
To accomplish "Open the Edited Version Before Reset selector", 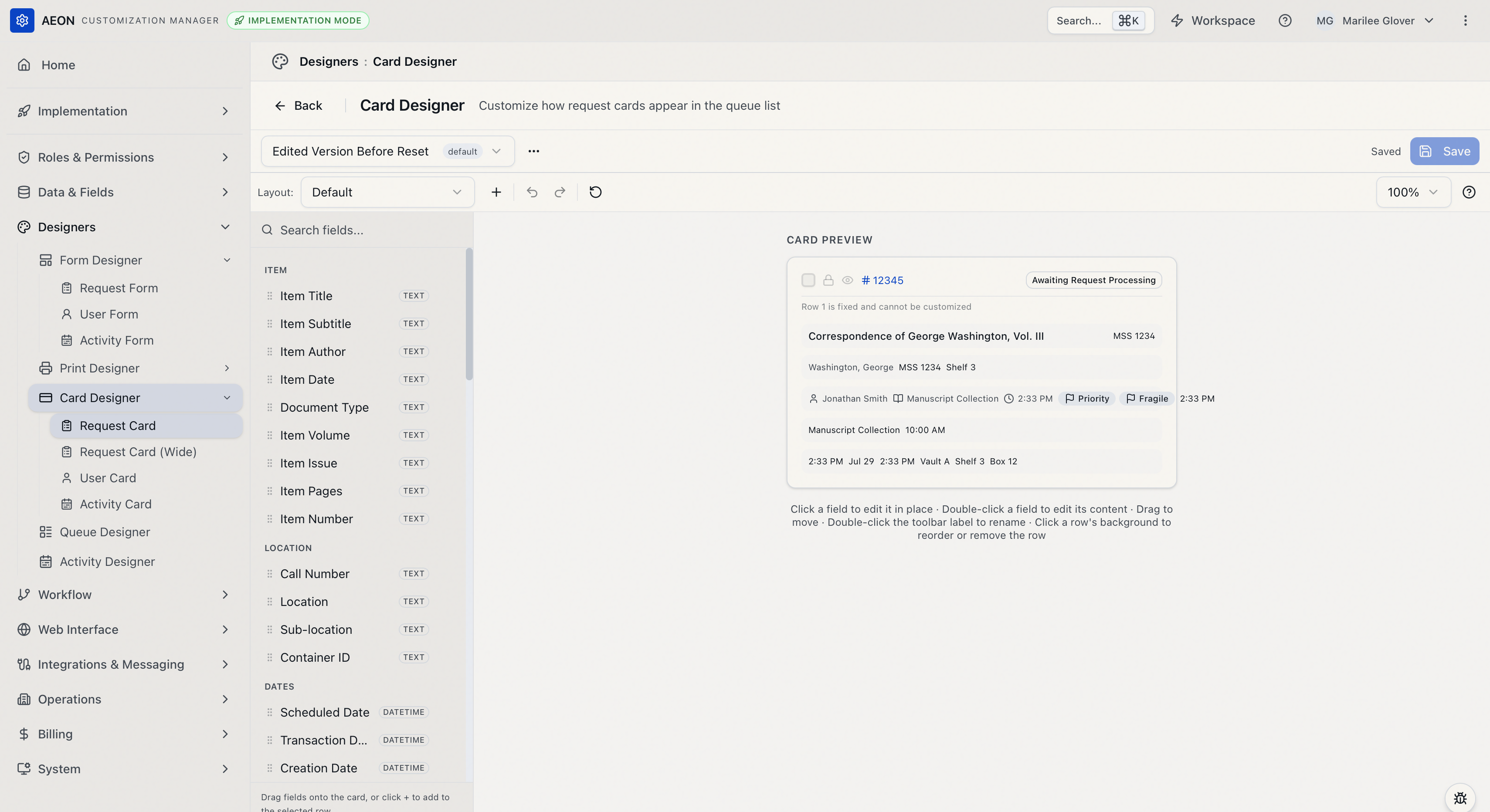I will 387,151.
